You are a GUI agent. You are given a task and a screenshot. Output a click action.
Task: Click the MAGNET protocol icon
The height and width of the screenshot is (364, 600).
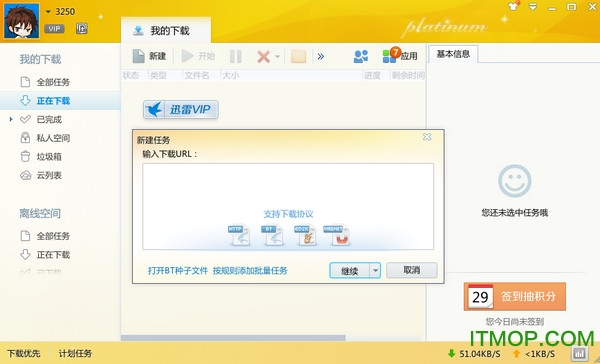pos(337,235)
